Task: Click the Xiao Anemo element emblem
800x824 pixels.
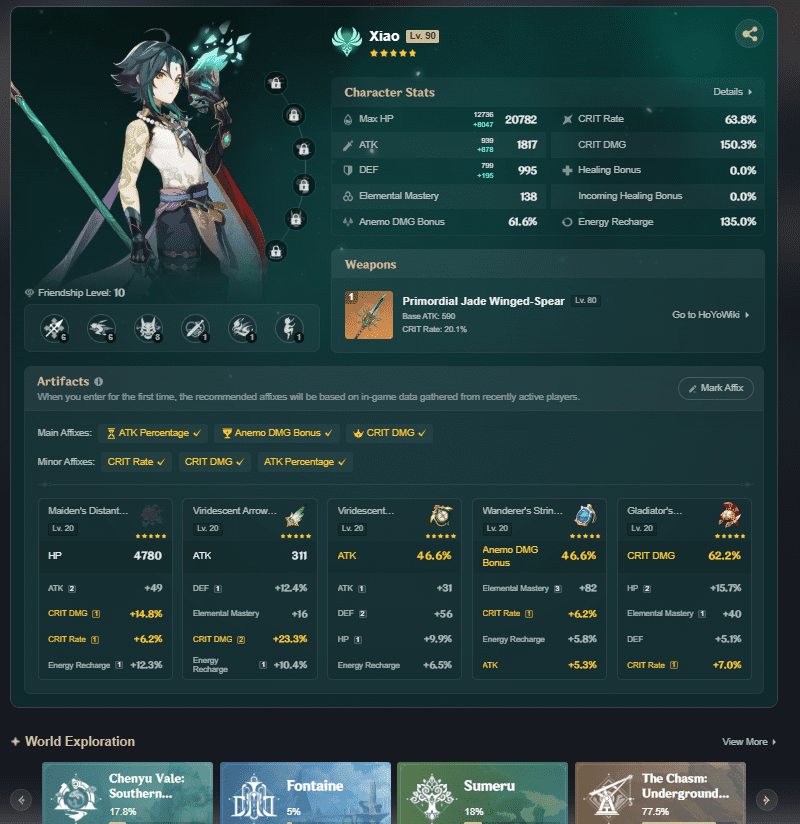Action: [x=347, y=42]
